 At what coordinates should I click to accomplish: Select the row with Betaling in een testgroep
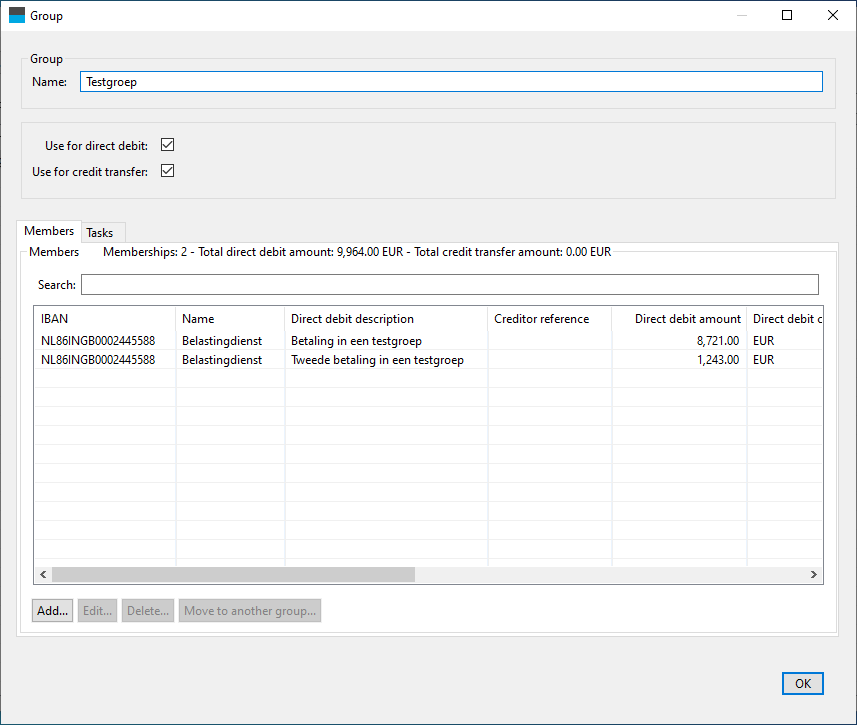pos(356,341)
